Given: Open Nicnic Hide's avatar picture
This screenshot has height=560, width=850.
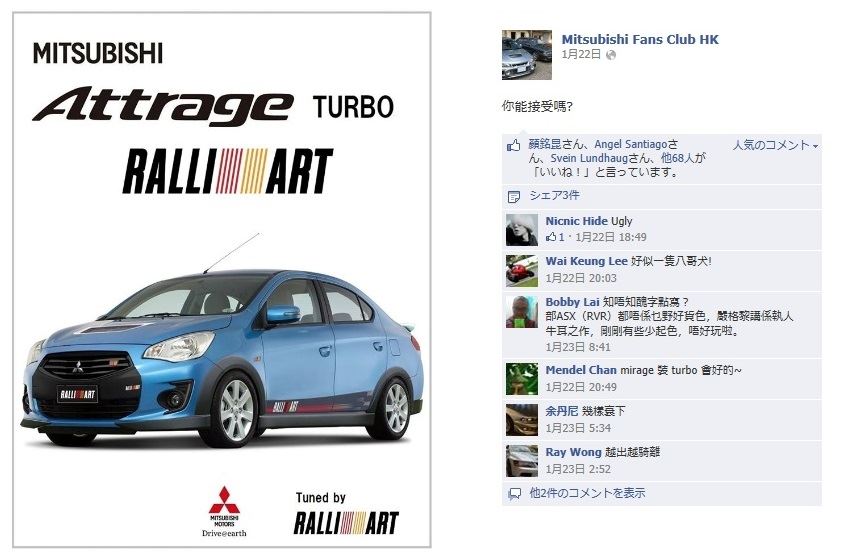Looking at the screenshot, I should (521, 230).
